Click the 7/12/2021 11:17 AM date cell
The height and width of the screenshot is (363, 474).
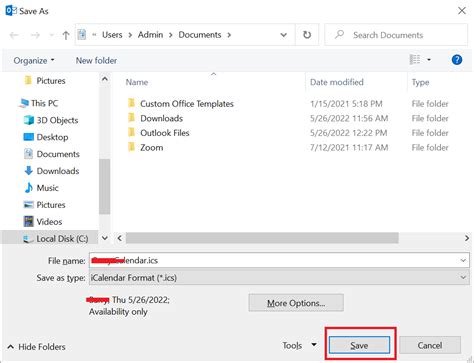click(349, 148)
